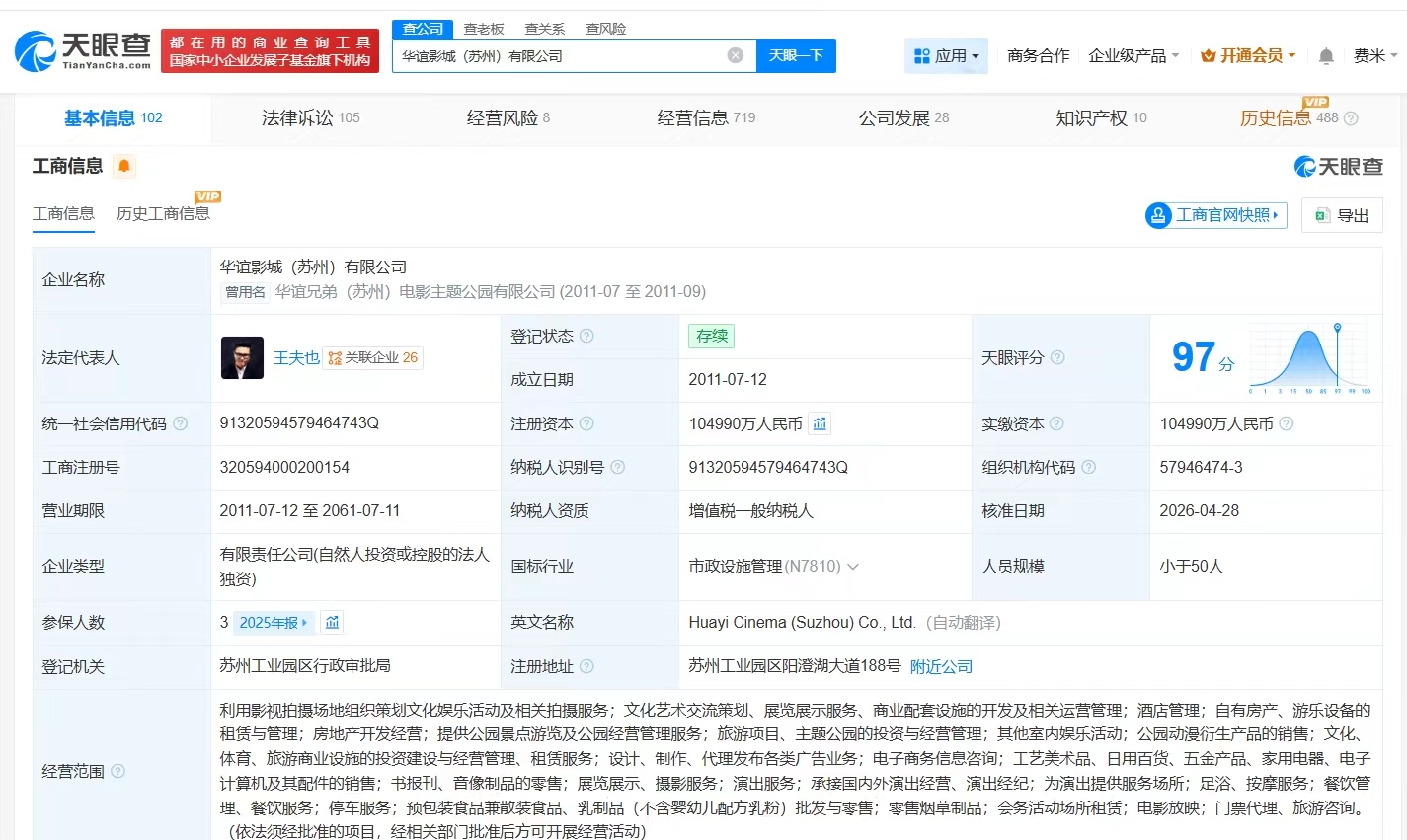1407x840 pixels.
Task: Open the notification bell in the header
Action: [x=1326, y=56]
